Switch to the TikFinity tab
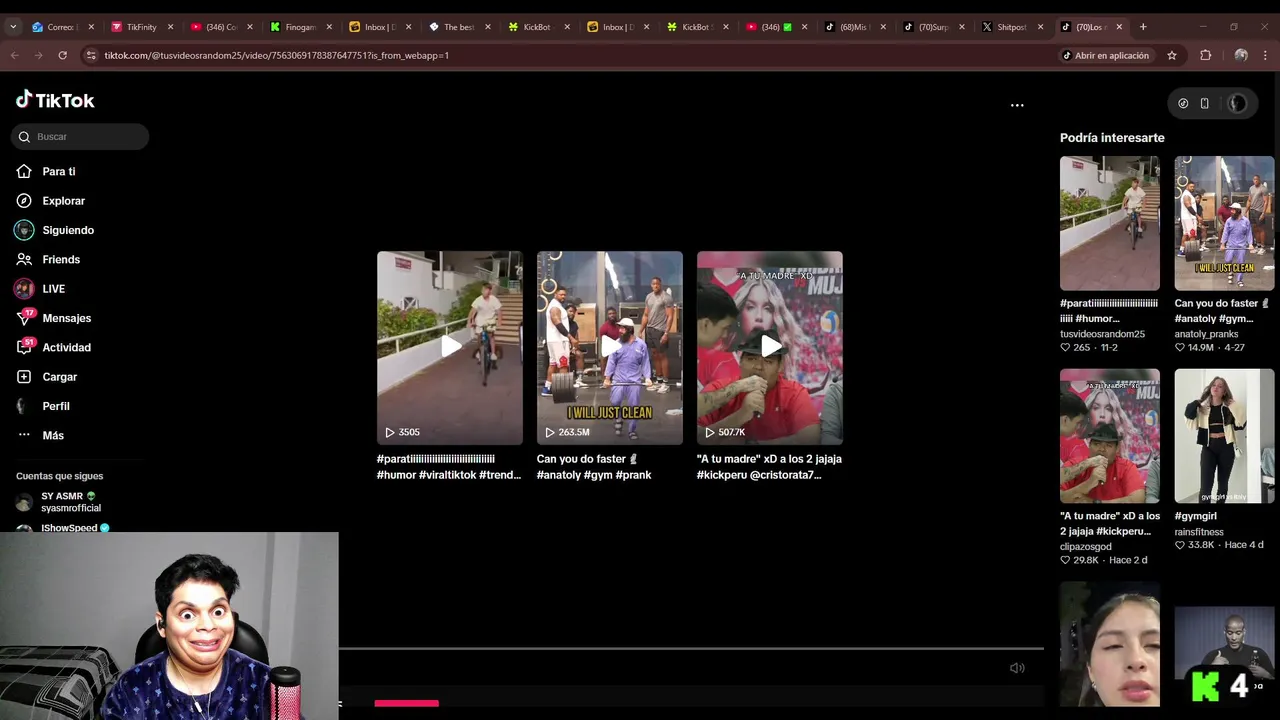Image resolution: width=1280 pixels, height=720 pixels. (x=140, y=27)
